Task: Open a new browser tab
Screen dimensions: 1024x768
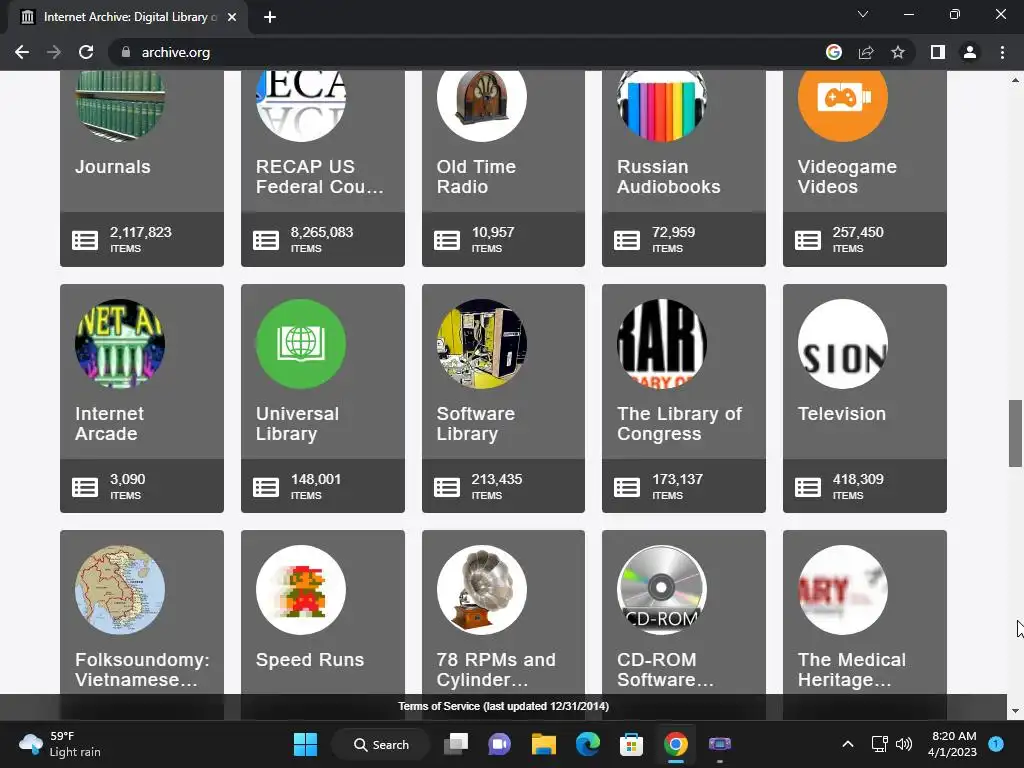Action: (270, 17)
